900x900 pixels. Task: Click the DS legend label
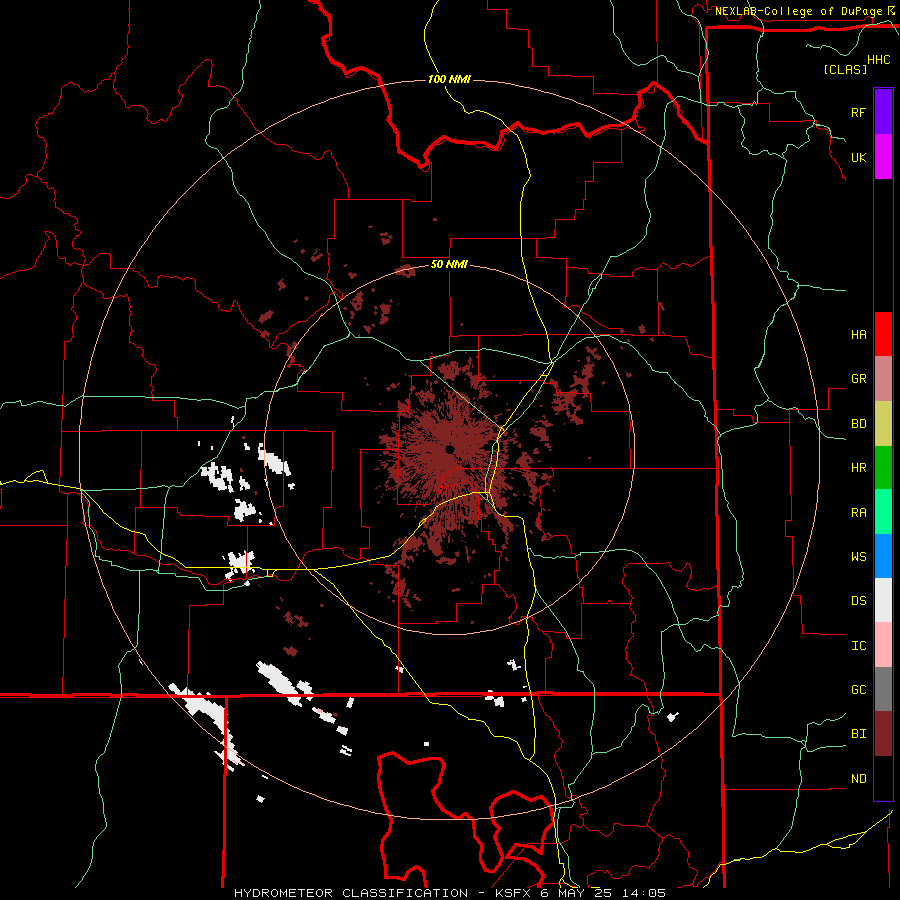pyautogui.click(x=858, y=600)
